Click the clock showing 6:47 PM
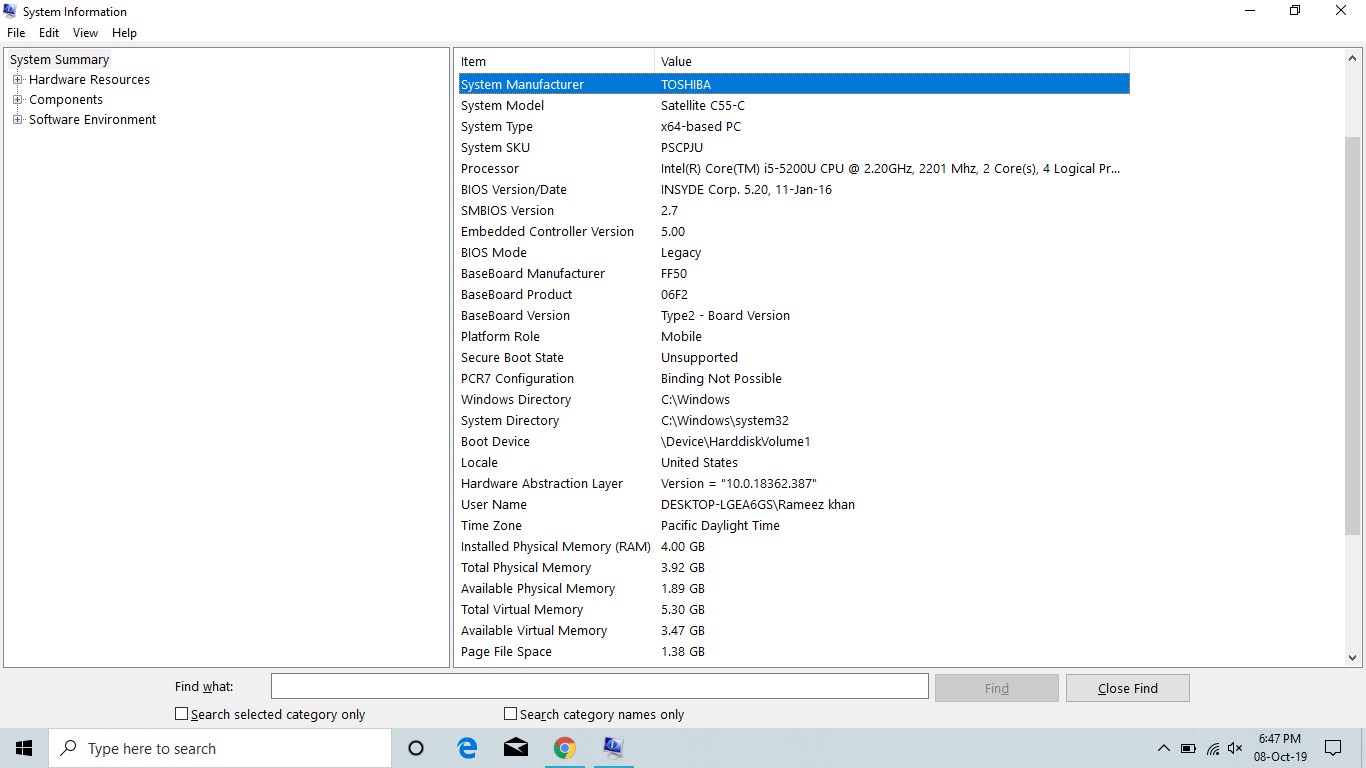The height and width of the screenshot is (768, 1366). point(1280,739)
